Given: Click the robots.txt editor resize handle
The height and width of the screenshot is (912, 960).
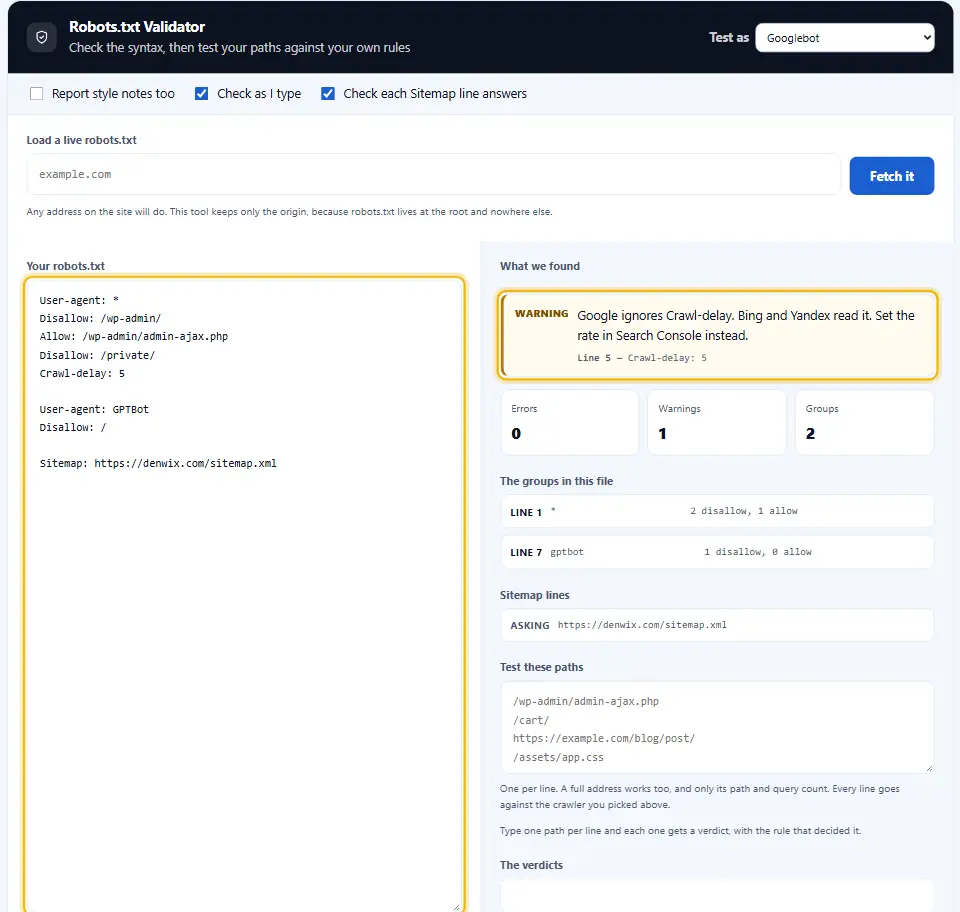Looking at the screenshot, I should click(457, 907).
